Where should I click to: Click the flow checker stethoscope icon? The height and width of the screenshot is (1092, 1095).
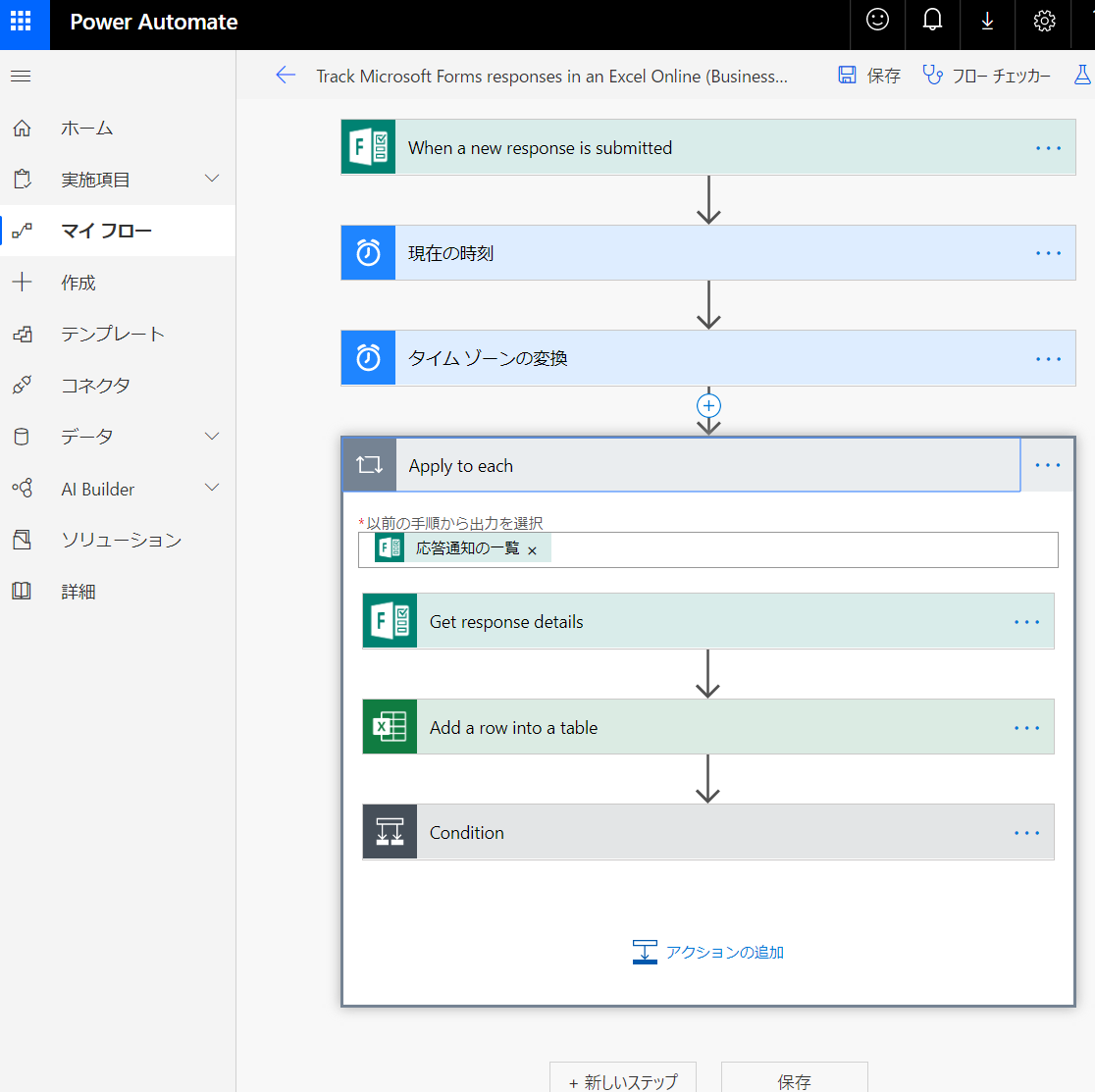pyautogui.click(x=932, y=75)
